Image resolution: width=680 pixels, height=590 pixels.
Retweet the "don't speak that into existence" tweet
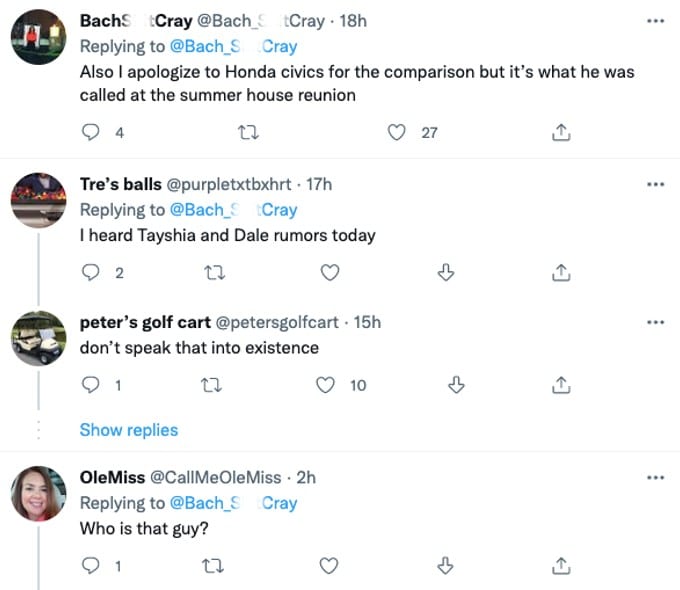point(212,385)
